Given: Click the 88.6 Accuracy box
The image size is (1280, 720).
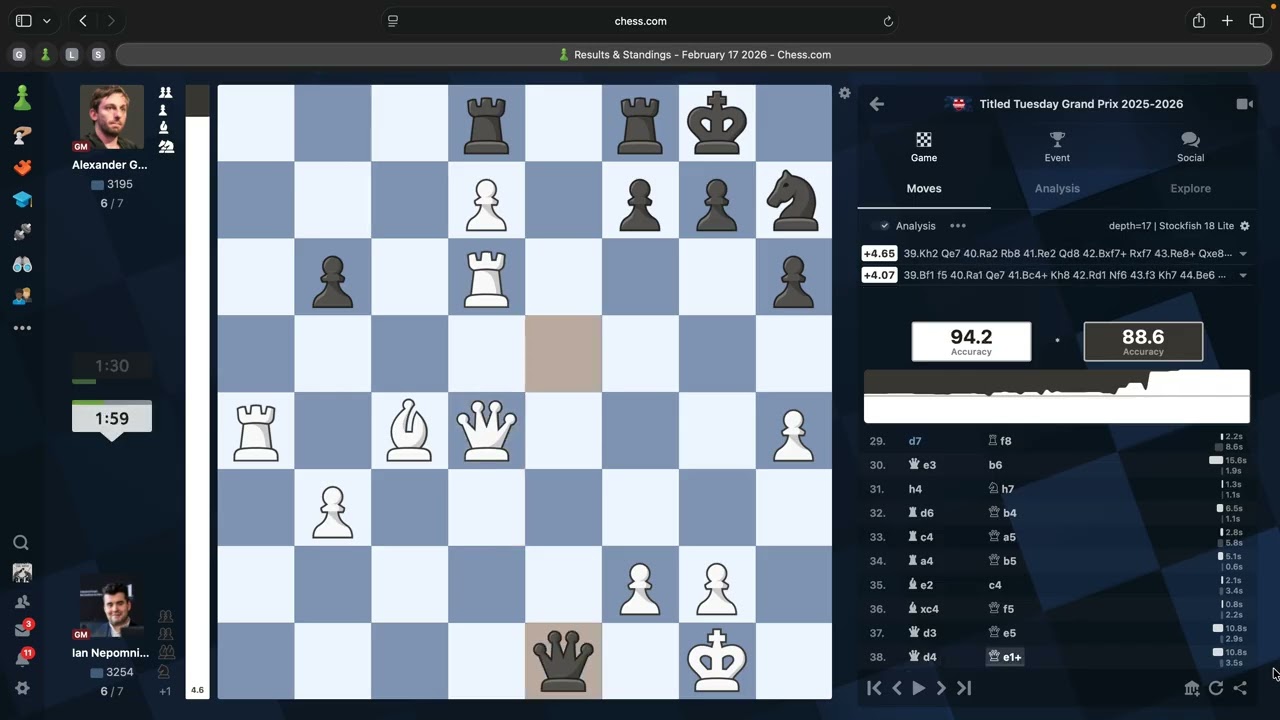Looking at the screenshot, I should tap(1143, 341).
